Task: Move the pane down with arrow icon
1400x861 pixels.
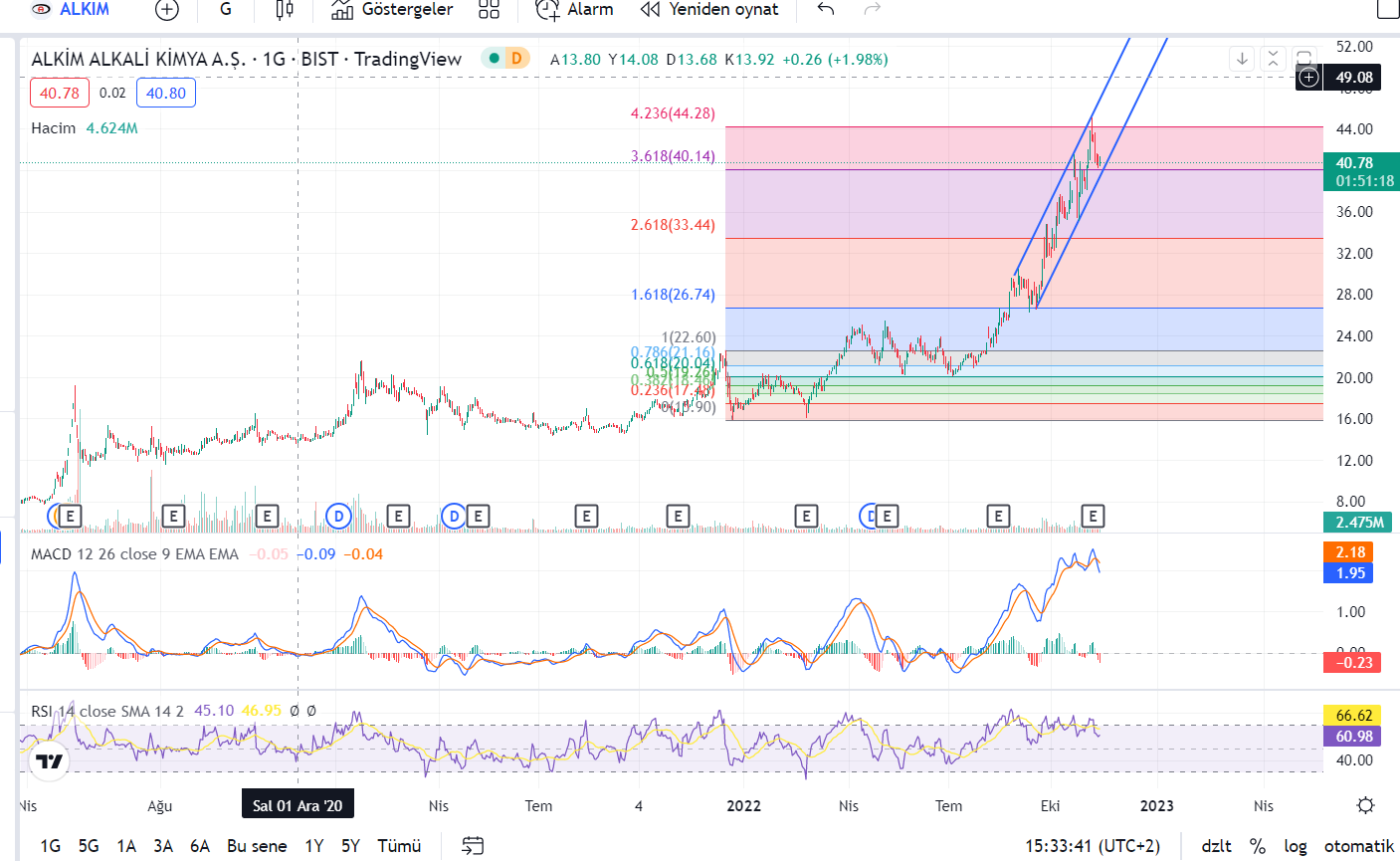Action: click(1242, 59)
